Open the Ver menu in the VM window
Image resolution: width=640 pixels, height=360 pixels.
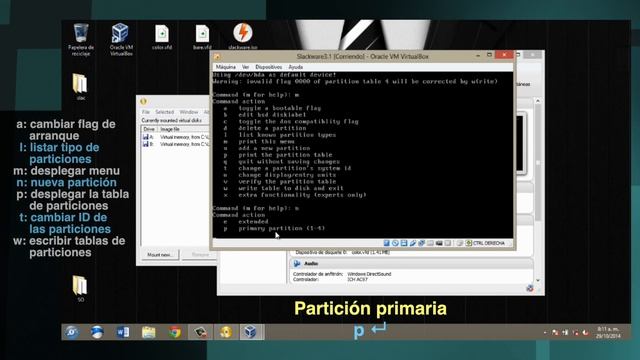tap(245, 67)
